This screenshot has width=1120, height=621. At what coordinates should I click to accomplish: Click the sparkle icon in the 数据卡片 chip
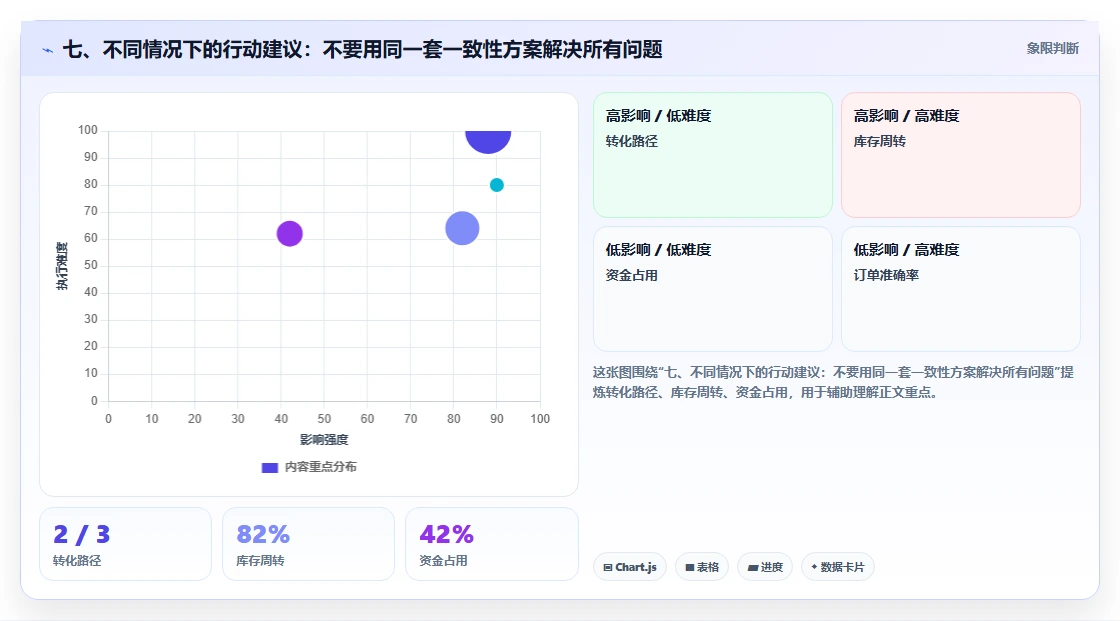pos(814,567)
